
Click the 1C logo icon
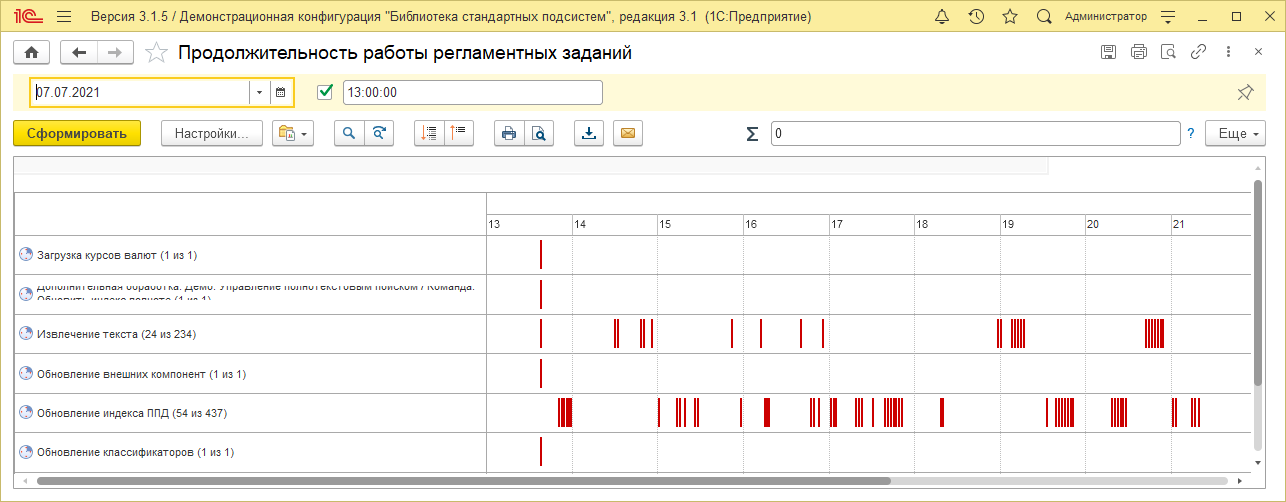pyautogui.click(x=27, y=17)
